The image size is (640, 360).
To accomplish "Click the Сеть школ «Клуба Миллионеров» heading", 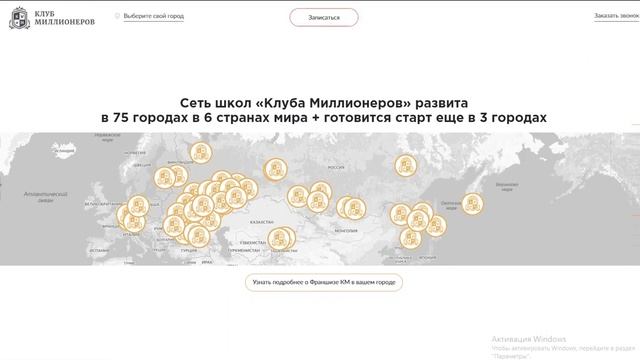I will click(324, 110).
